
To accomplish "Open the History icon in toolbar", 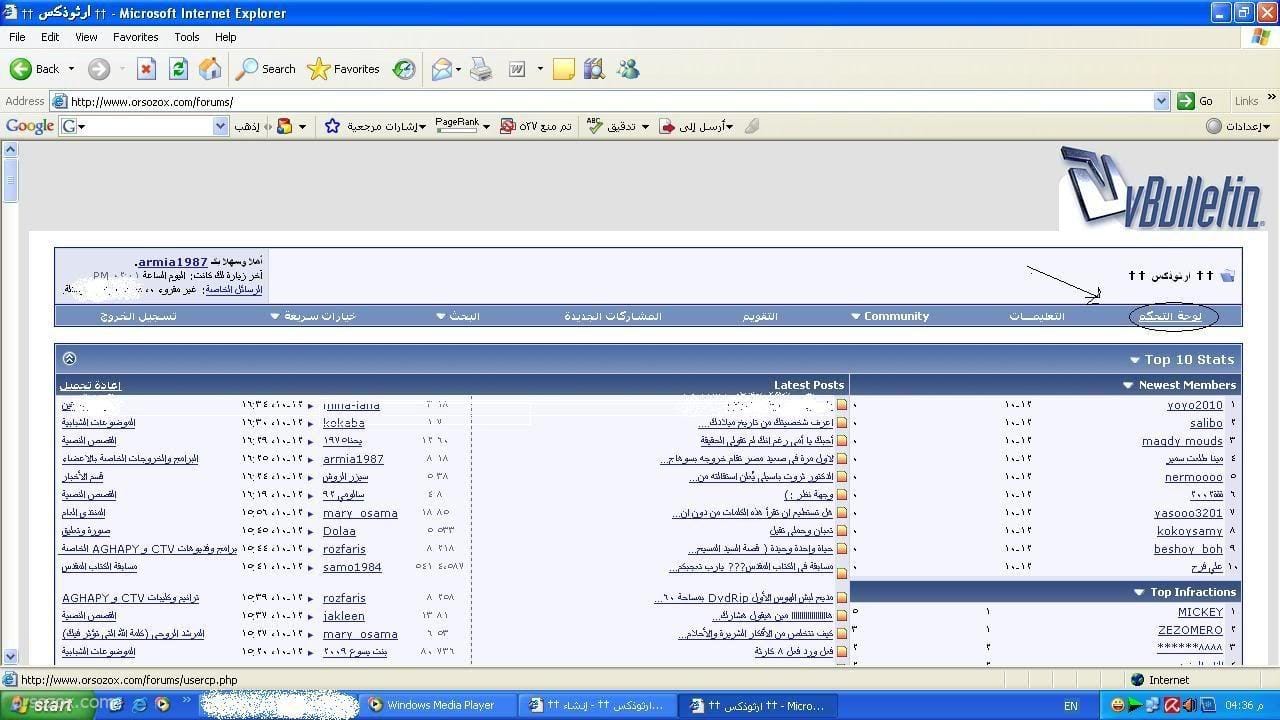I will click(404, 69).
